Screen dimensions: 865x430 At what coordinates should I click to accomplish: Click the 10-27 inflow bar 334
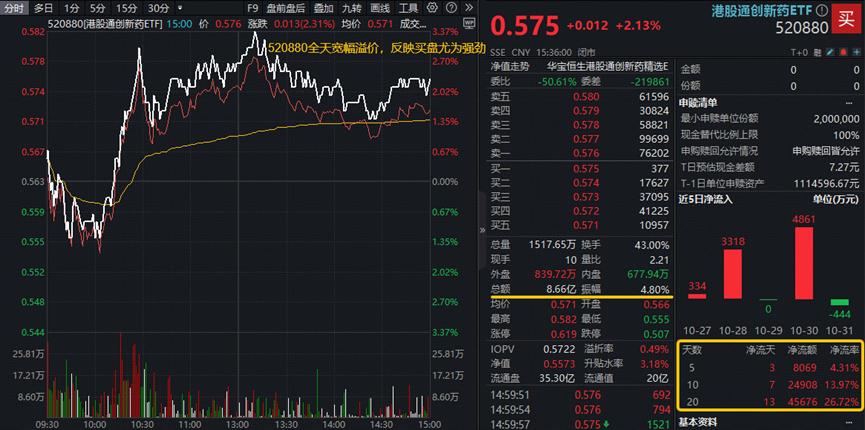[697, 296]
